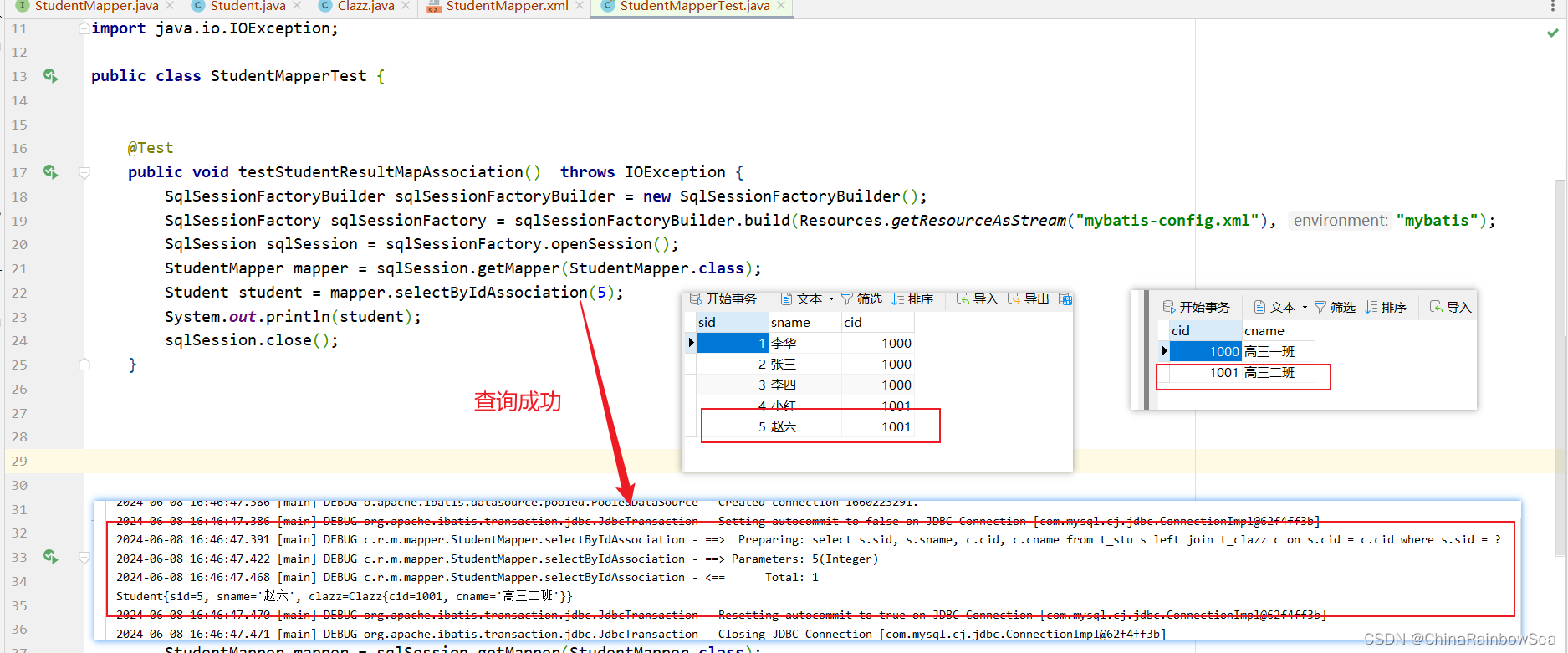The height and width of the screenshot is (653, 1568).
Task: Click line number 22 in gutter
Action: click(19, 293)
